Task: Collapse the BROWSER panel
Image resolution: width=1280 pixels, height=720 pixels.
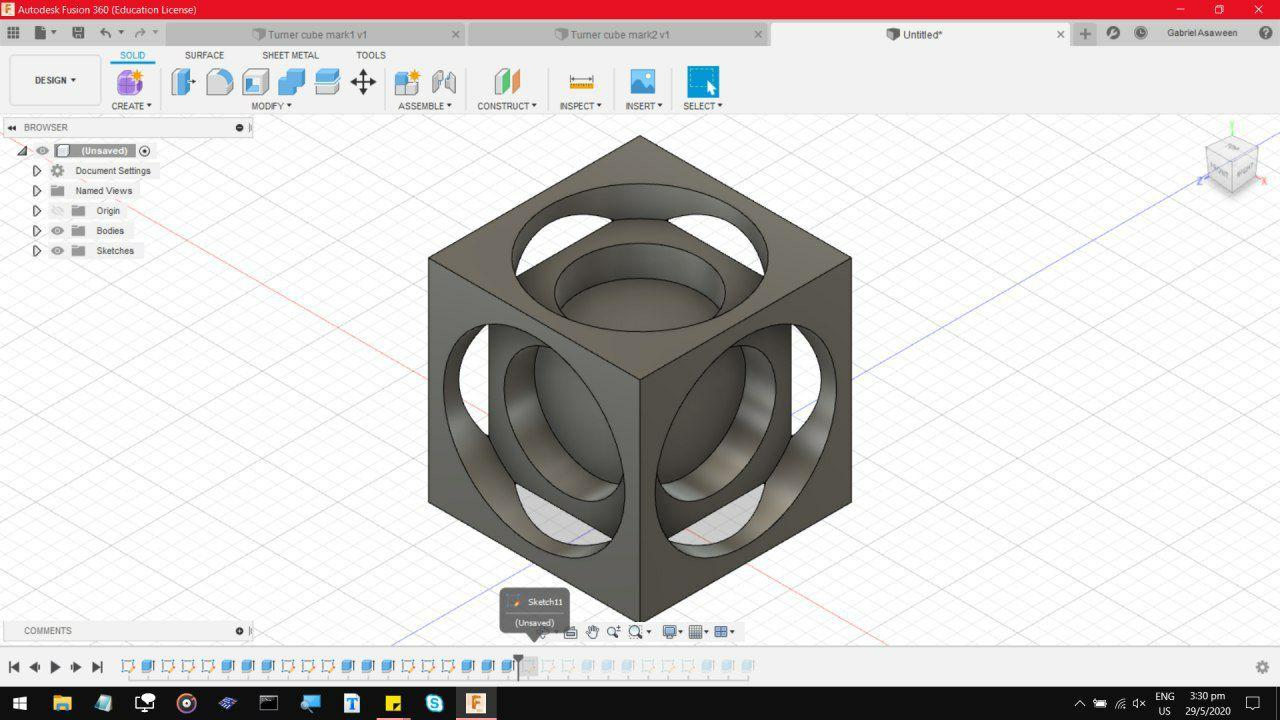Action: click(13, 128)
